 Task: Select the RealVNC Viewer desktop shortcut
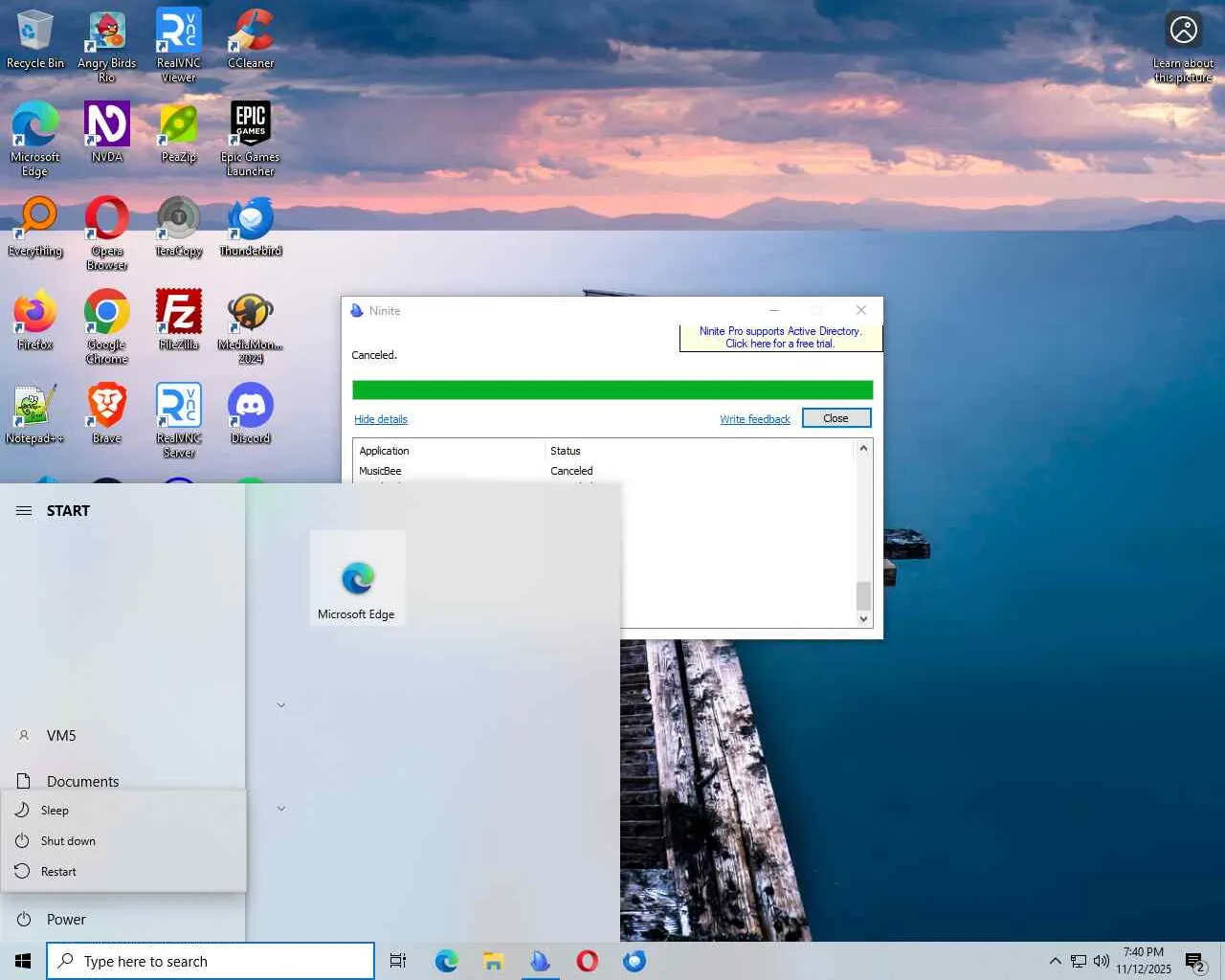point(179,47)
